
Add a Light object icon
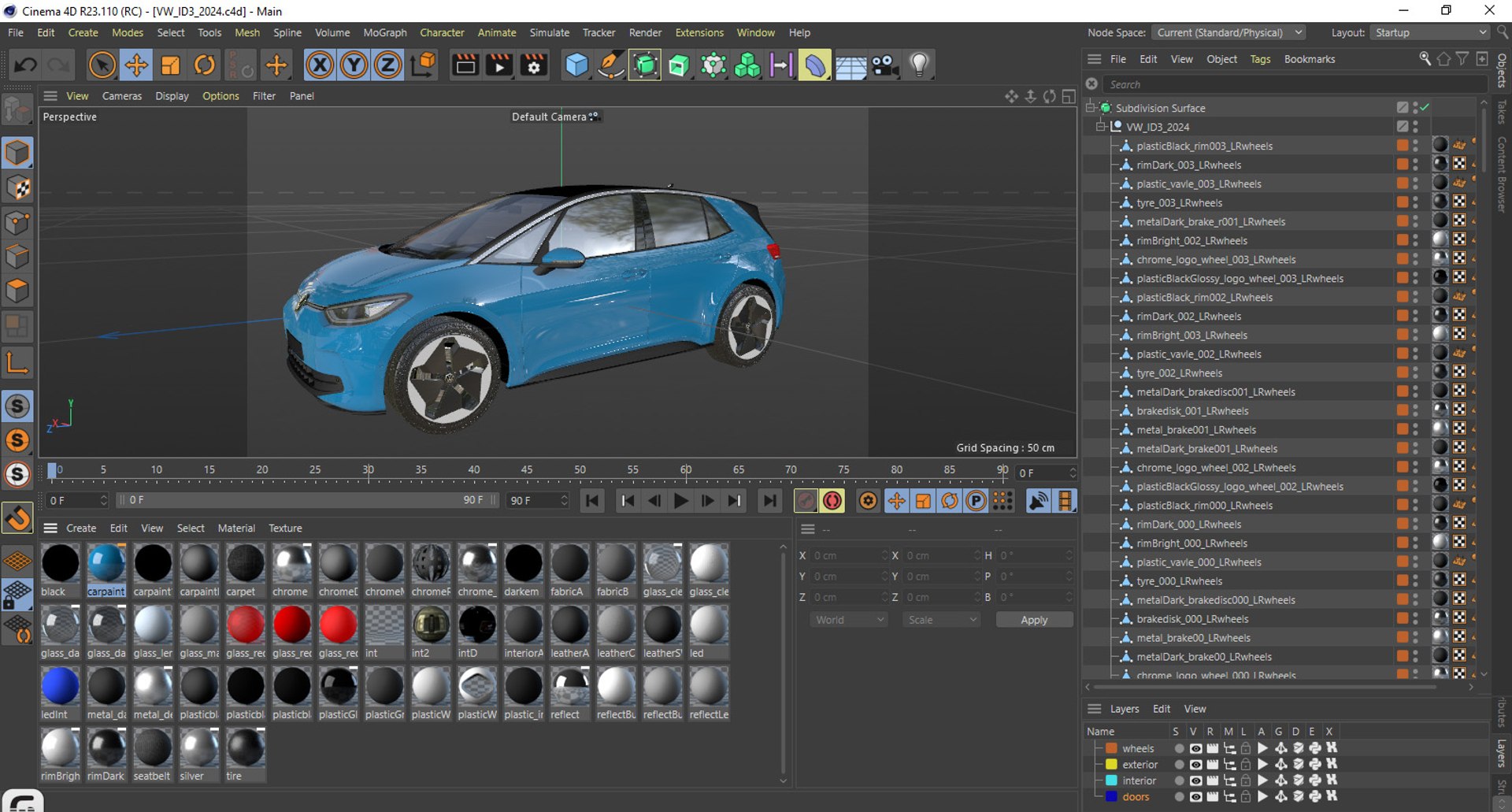click(x=919, y=65)
